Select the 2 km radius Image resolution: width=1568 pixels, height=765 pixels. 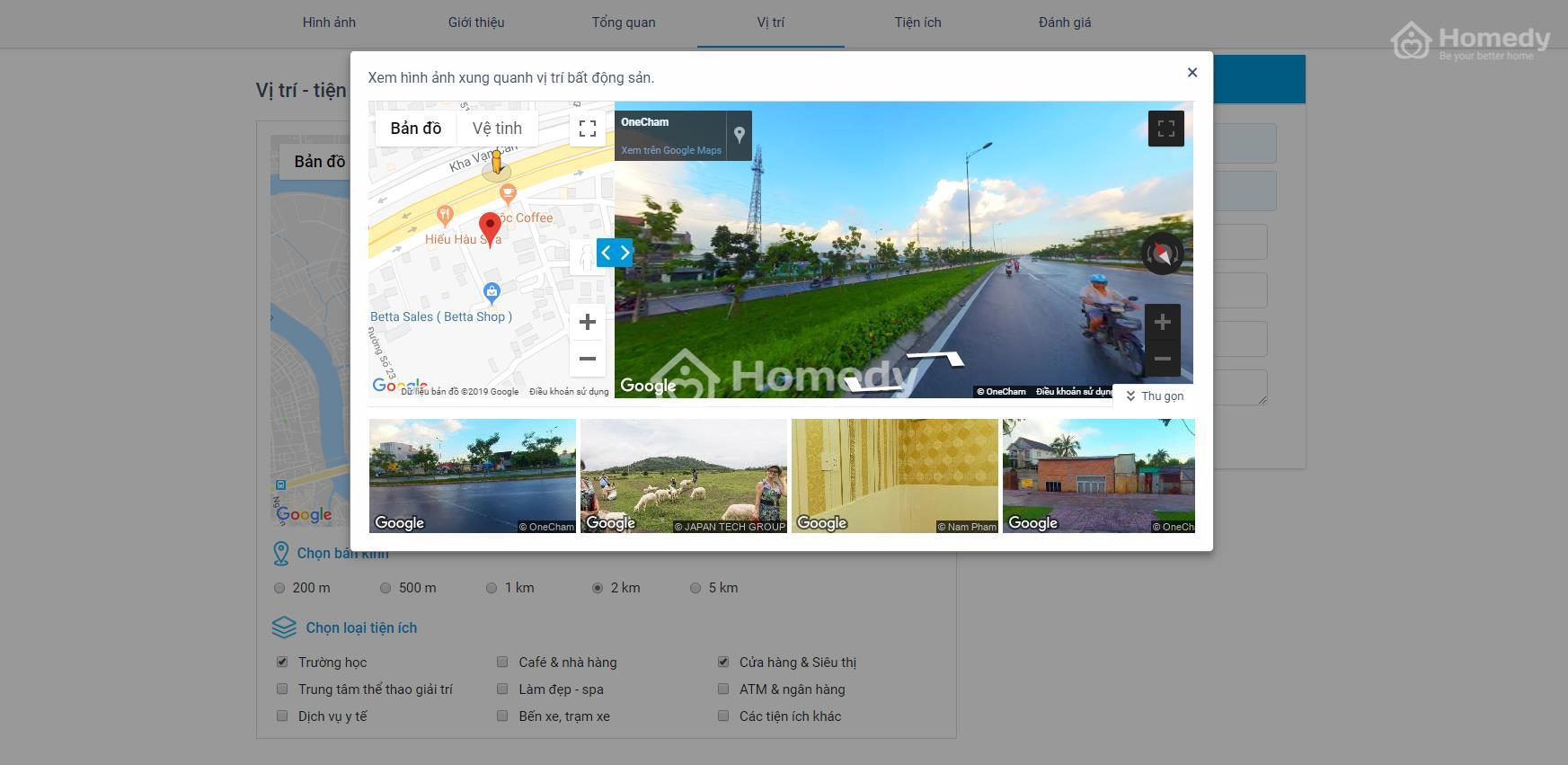(x=598, y=588)
